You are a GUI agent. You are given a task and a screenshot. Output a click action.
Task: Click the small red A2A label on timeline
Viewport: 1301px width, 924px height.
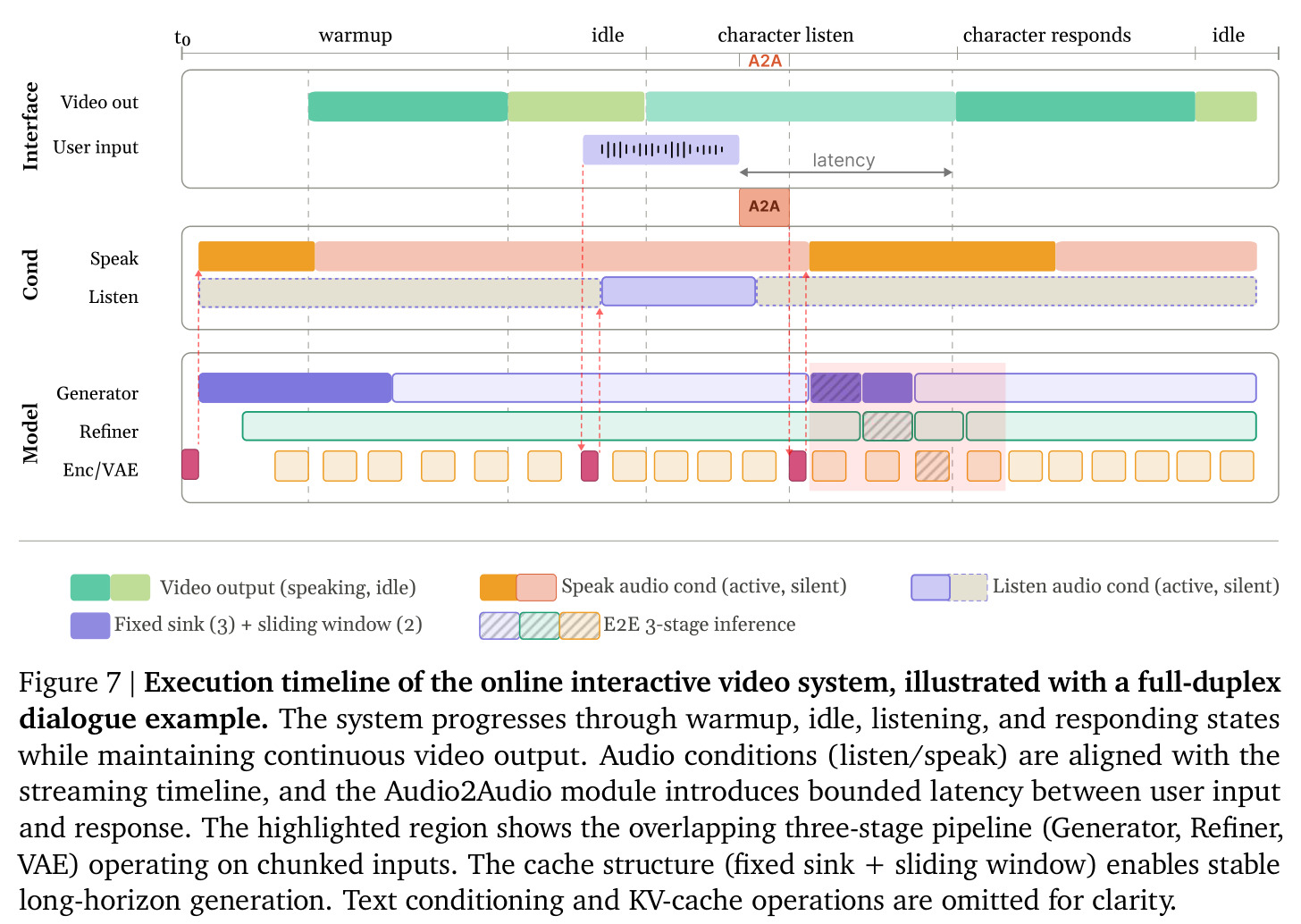765,61
